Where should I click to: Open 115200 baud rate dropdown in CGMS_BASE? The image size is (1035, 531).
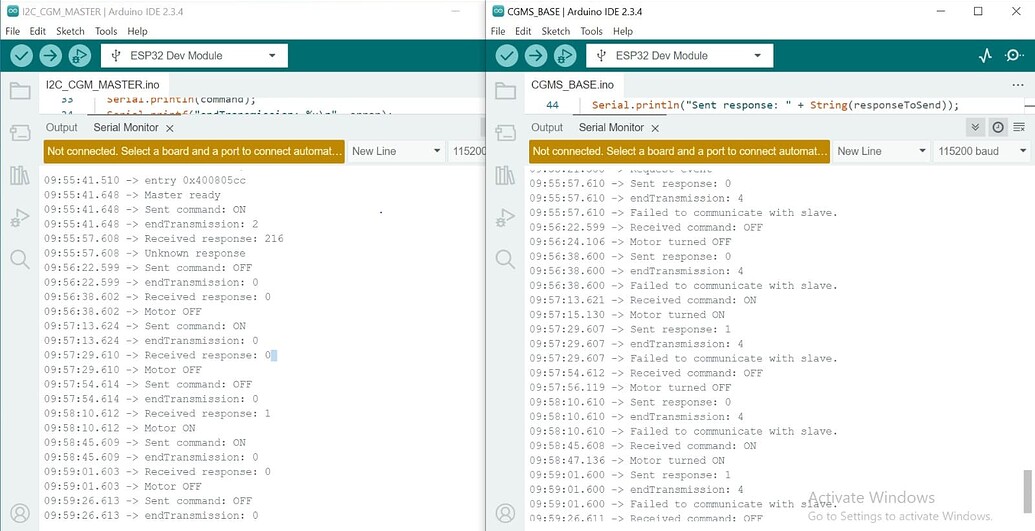tap(982, 151)
